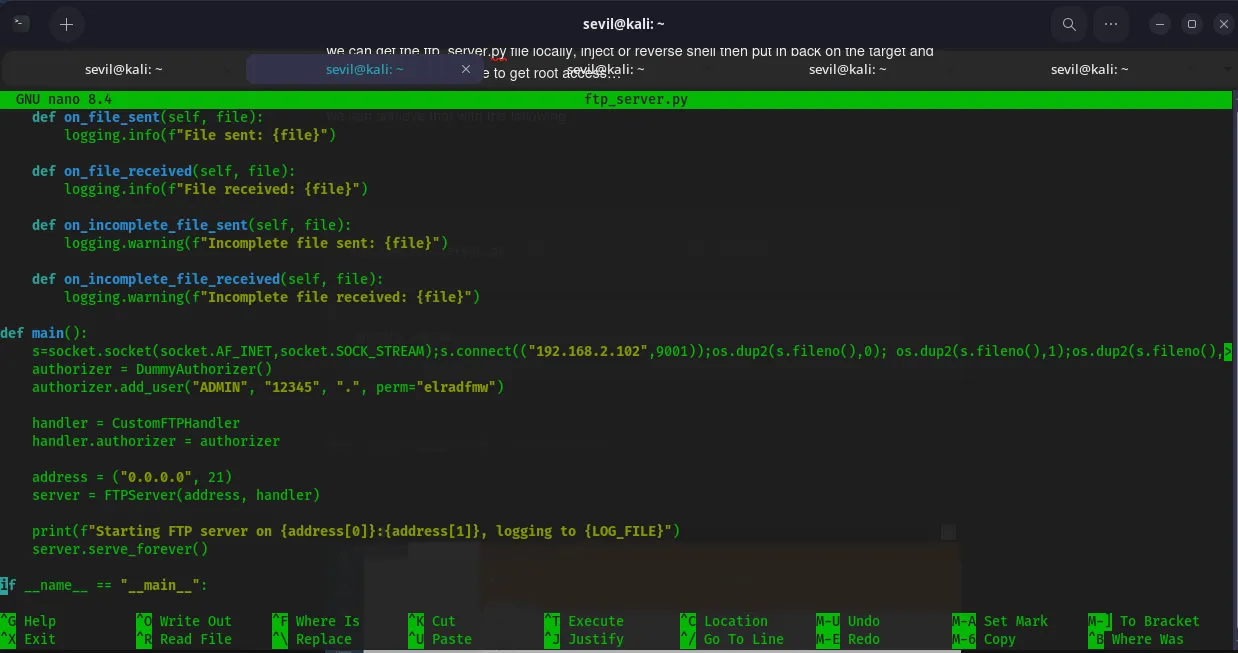The height and width of the screenshot is (653, 1238).
Task: Switch to the rightmost sevil@kali tab
Action: pyautogui.click(x=1089, y=69)
